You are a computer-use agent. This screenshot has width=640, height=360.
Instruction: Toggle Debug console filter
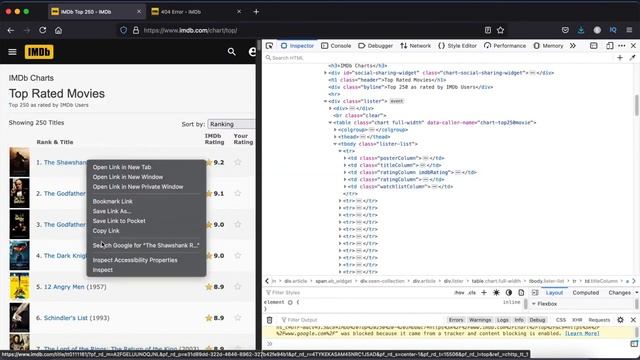click(x=537, y=320)
